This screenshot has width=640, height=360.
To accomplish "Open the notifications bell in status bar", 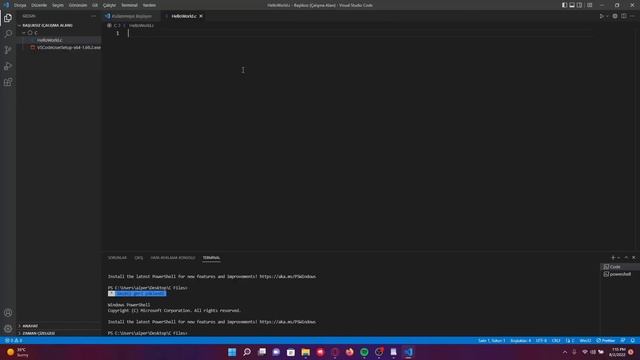I will 633,340.
